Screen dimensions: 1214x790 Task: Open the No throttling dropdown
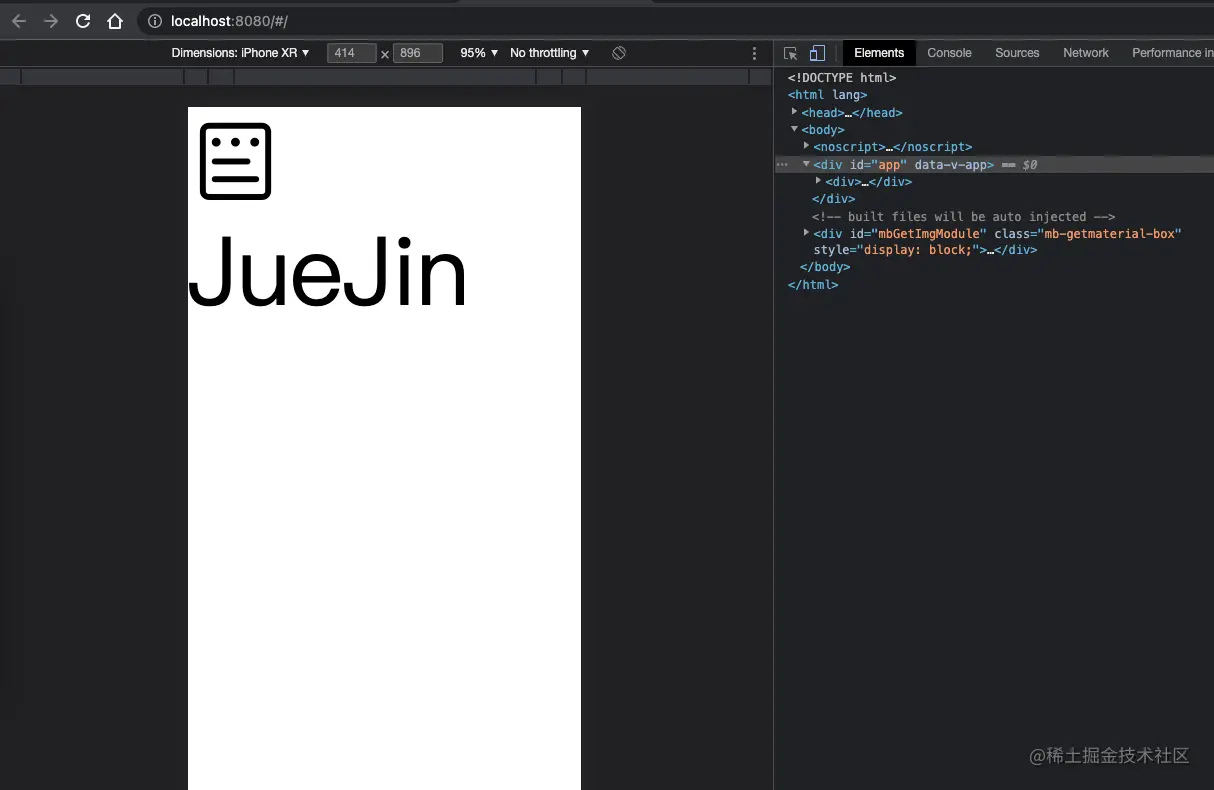pyautogui.click(x=549, y=53)
